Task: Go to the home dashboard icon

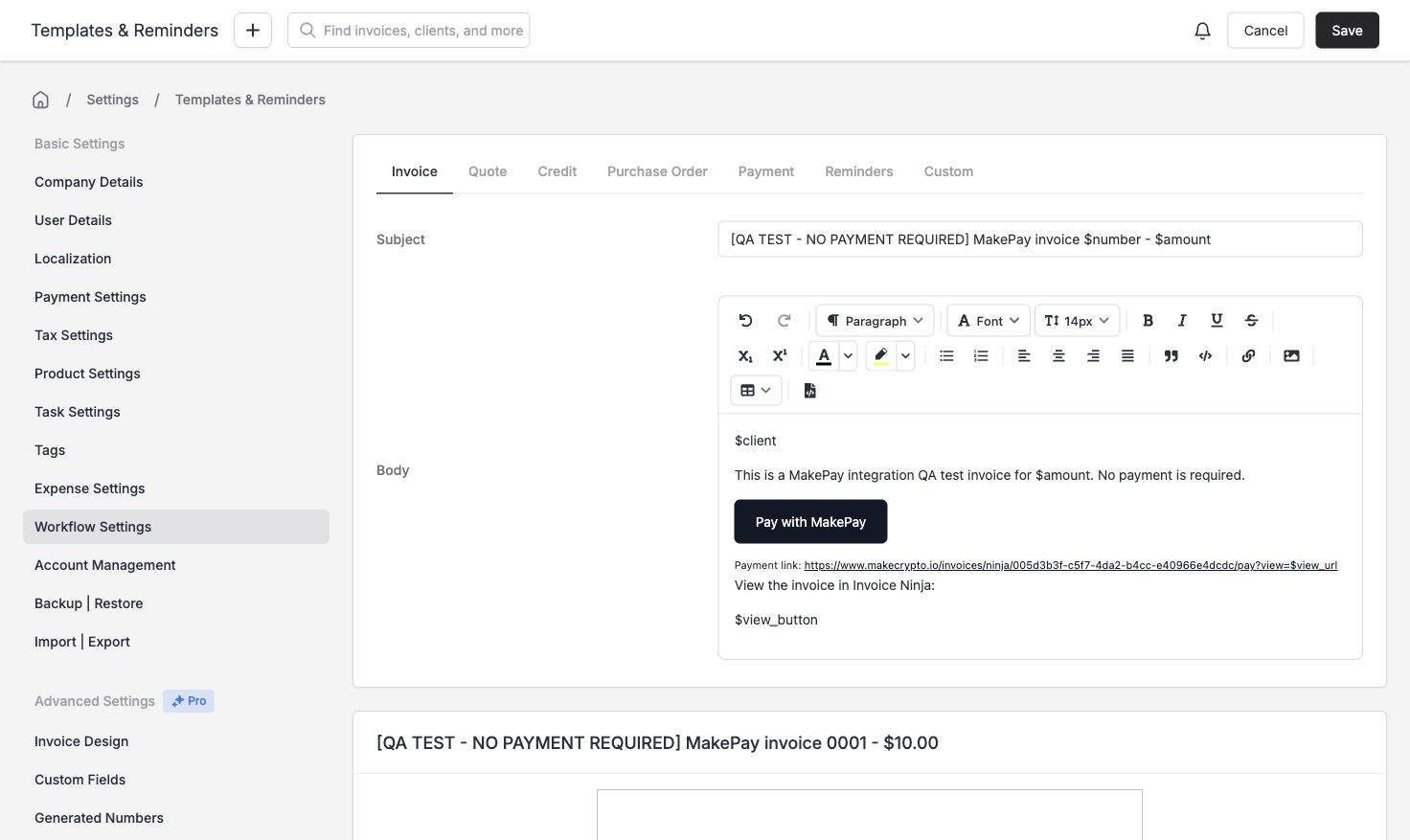Action: click(40, 100)
